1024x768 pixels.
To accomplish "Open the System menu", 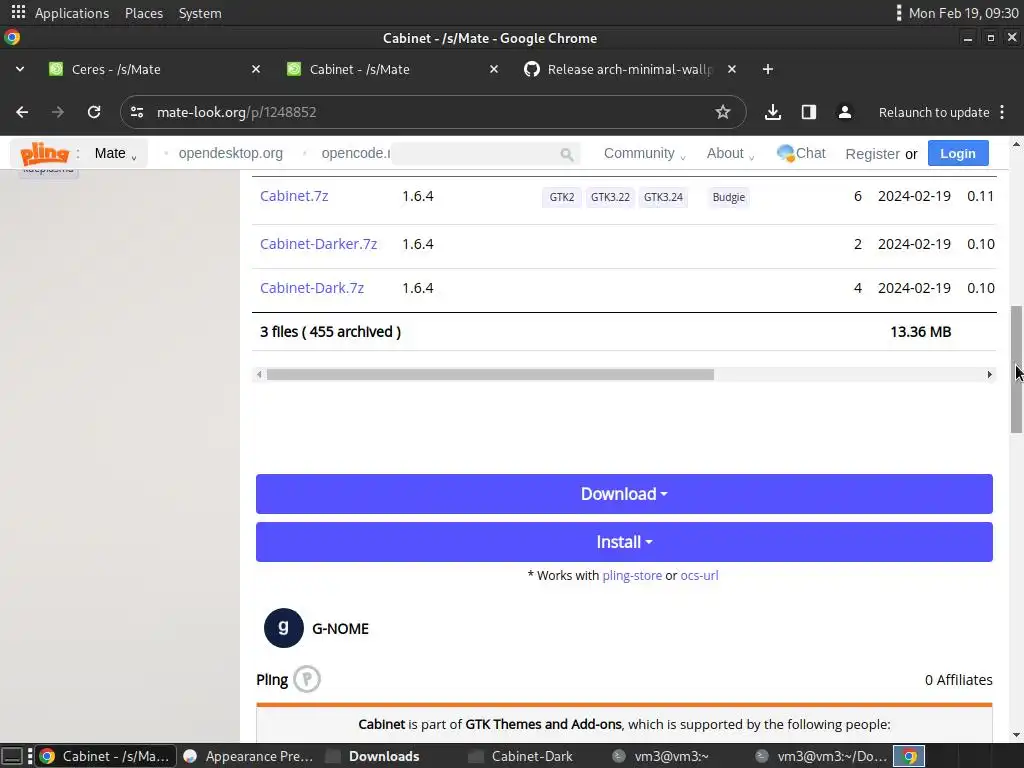I will (x=200, y=13).
